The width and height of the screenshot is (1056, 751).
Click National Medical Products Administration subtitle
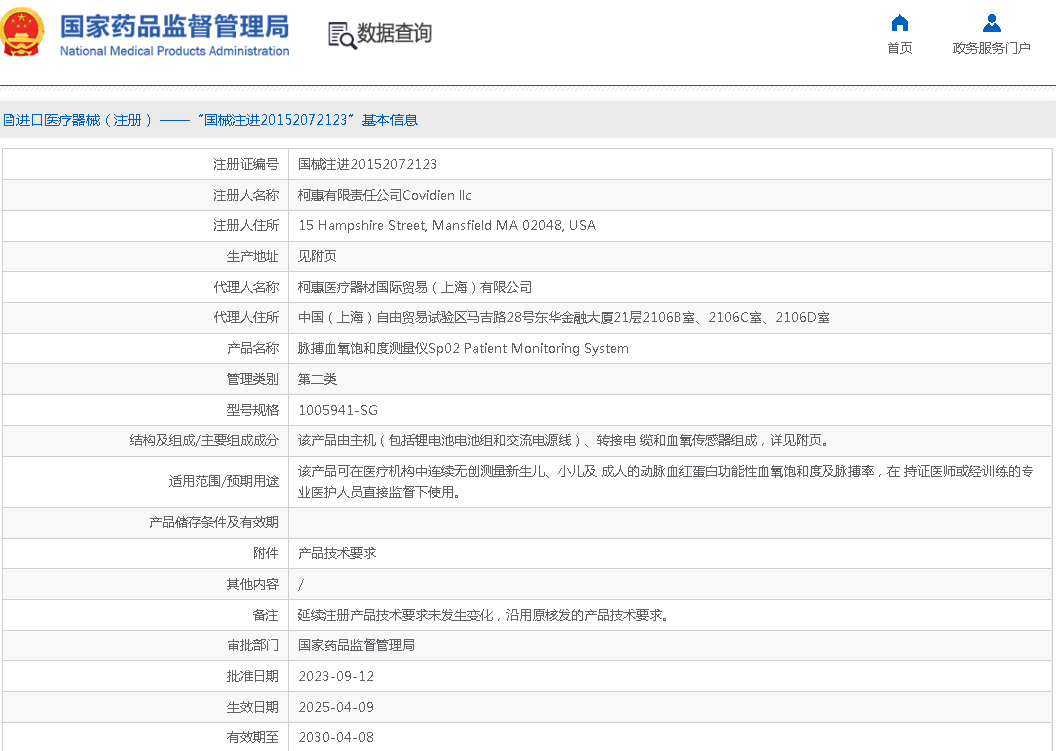point(174,51)
